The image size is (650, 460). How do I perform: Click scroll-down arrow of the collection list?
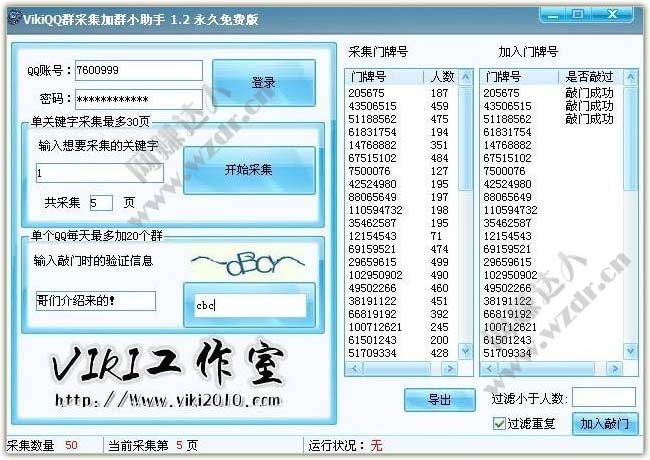point(466,351)
